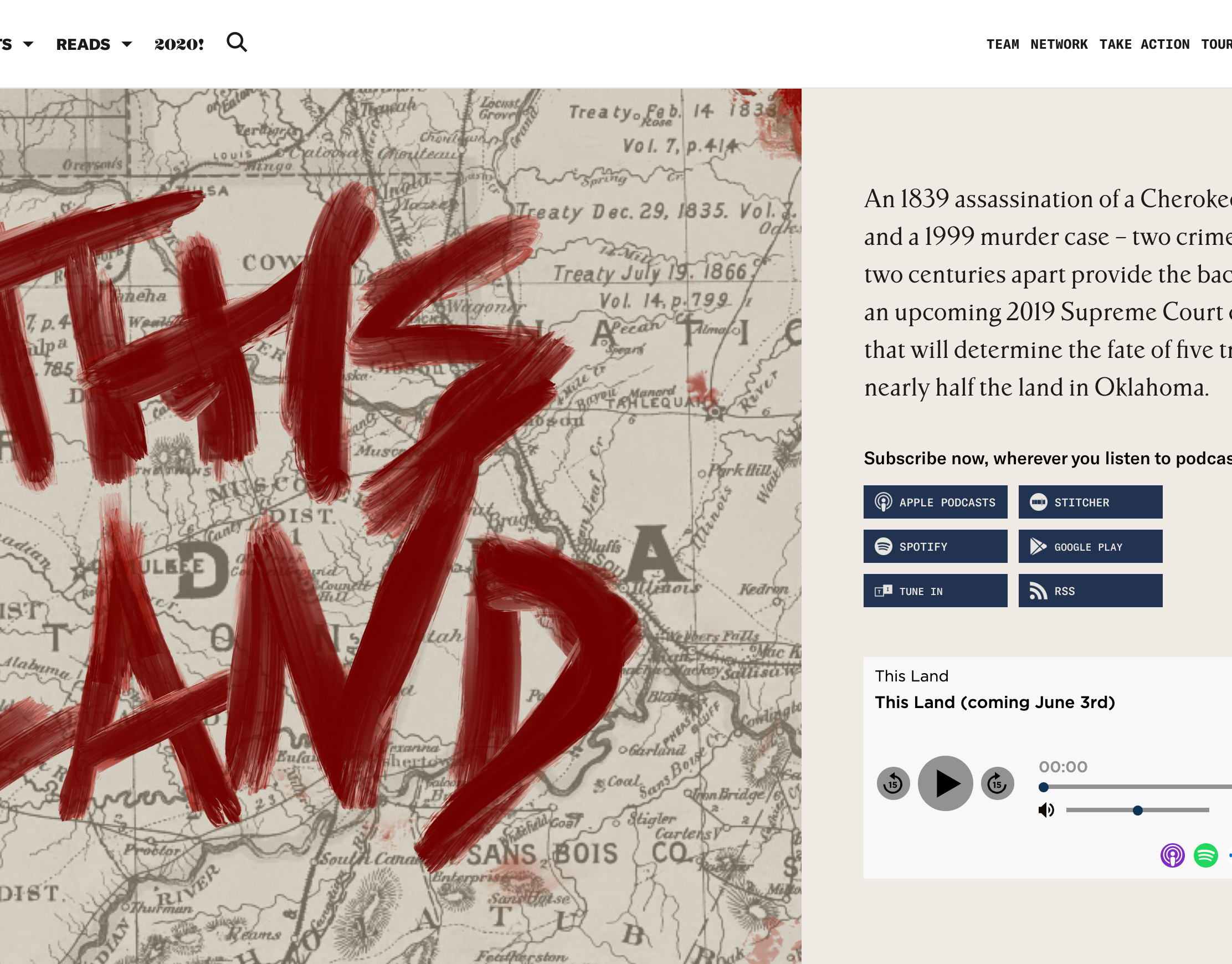Subscribe via Stitcher button
The height and width of the screenshot is (964, 1232).
point(1090,502)
